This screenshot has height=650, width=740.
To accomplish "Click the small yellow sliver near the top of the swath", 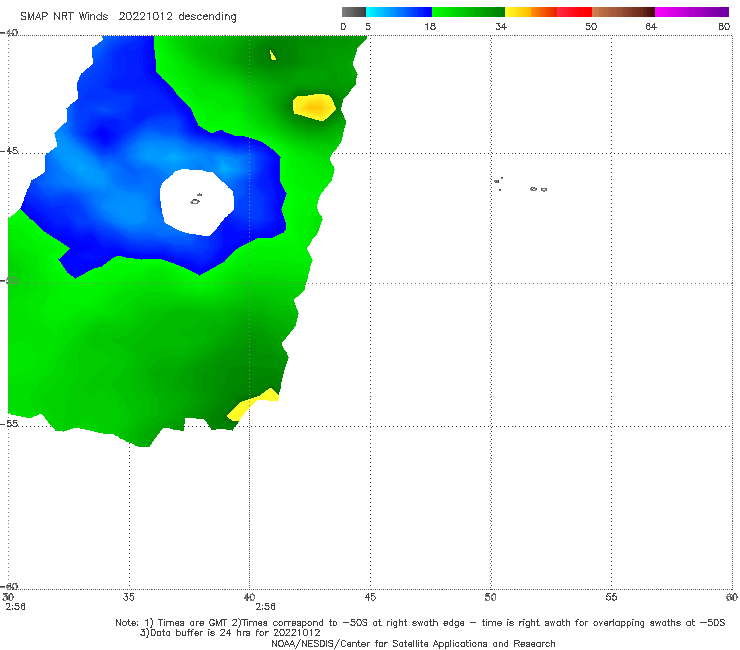I will [x=273, y=55].
